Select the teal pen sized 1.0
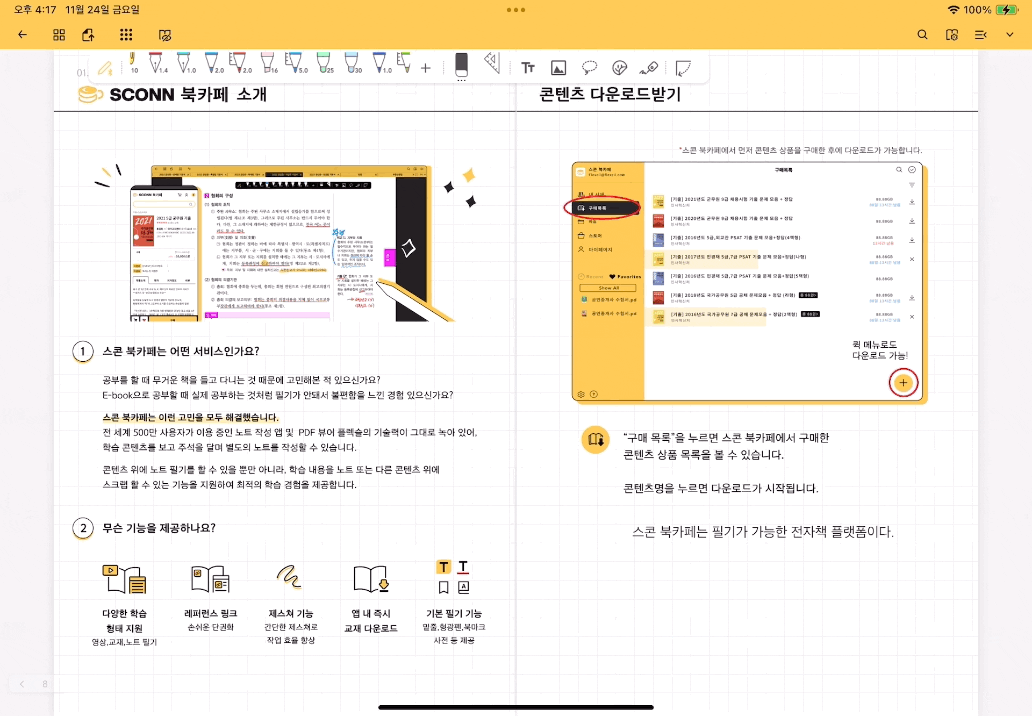This screenshot has width=1032, height=716. pos(185,63)
